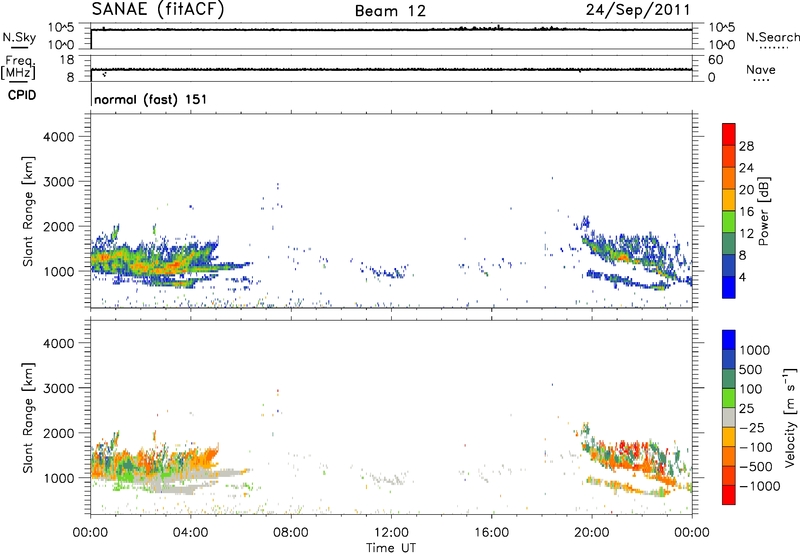Click the blue top segment of Velocity colorbar
The height and width of the screenshot is (554, 800).
729,340
